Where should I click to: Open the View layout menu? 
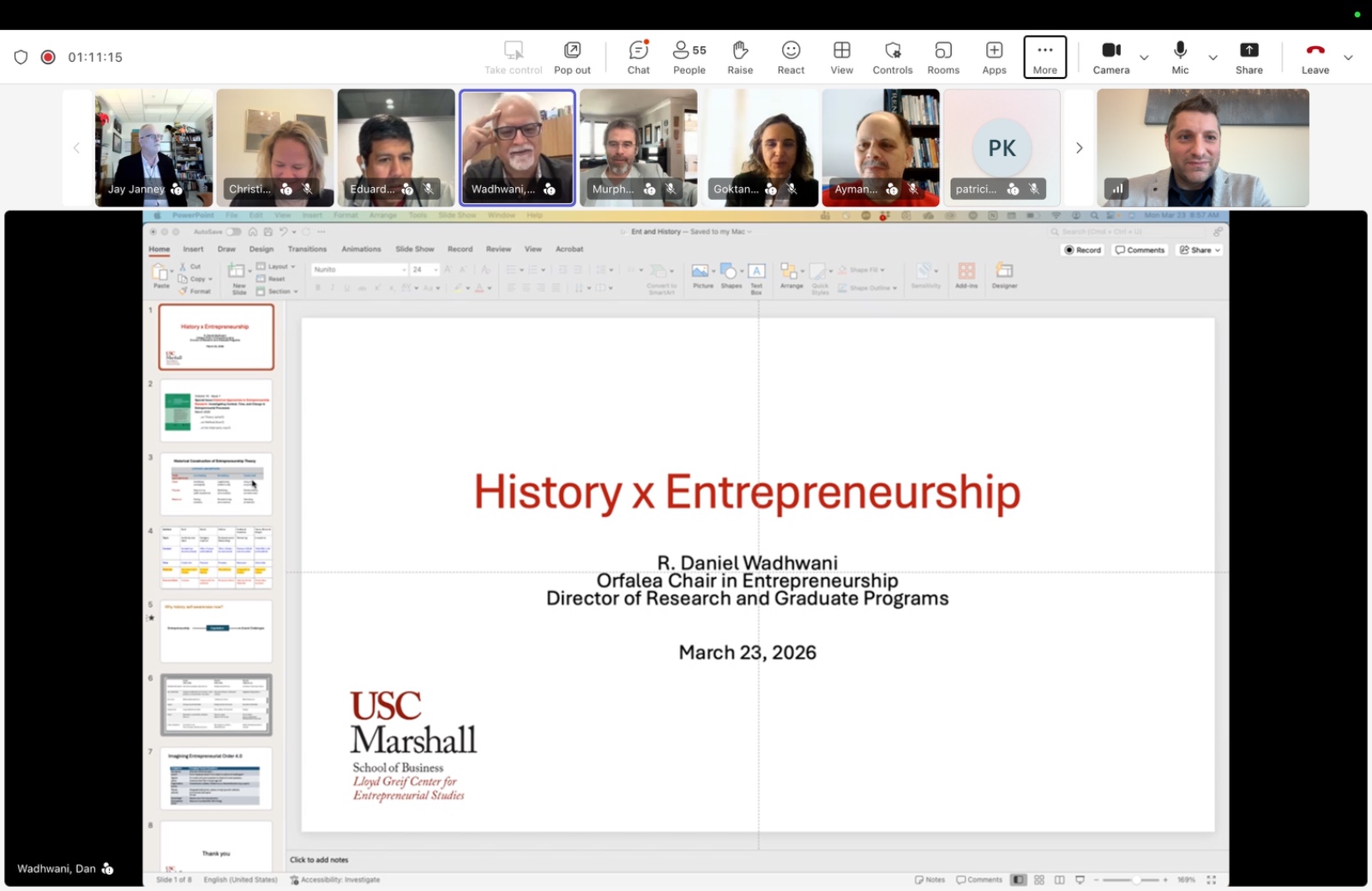(x=841, y=57)
